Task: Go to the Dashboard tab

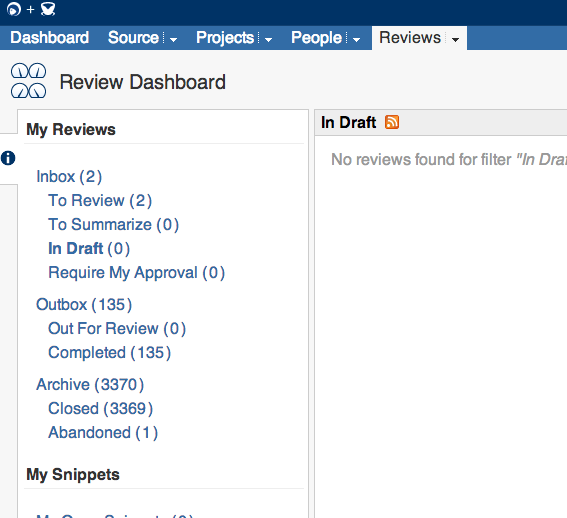Action: (50, 38)
